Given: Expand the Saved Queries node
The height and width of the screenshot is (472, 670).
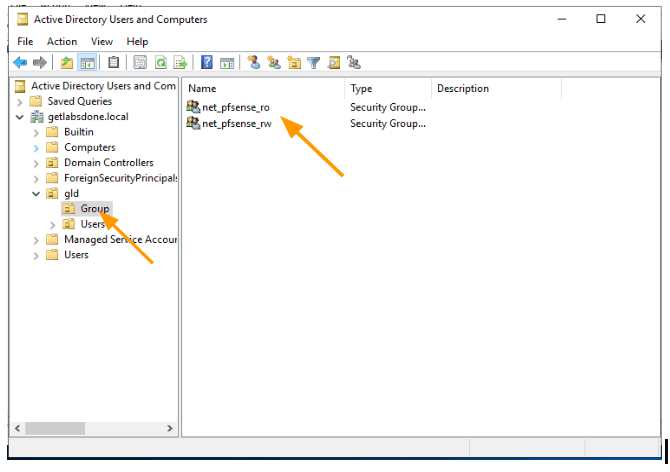Looking at the screenshot, I should click(20, 102).
